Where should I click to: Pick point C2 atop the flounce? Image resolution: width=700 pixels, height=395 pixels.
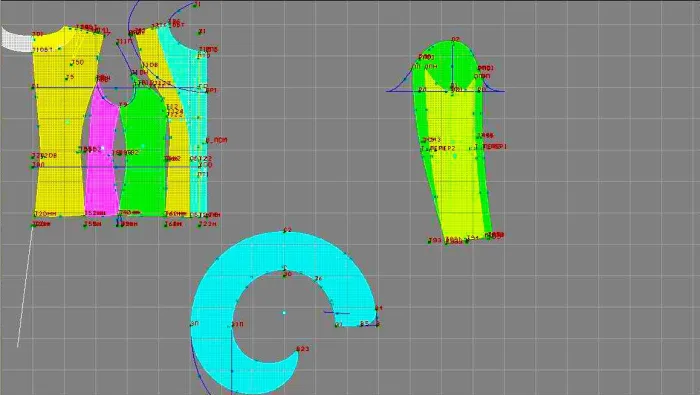(x=287, y=230)
